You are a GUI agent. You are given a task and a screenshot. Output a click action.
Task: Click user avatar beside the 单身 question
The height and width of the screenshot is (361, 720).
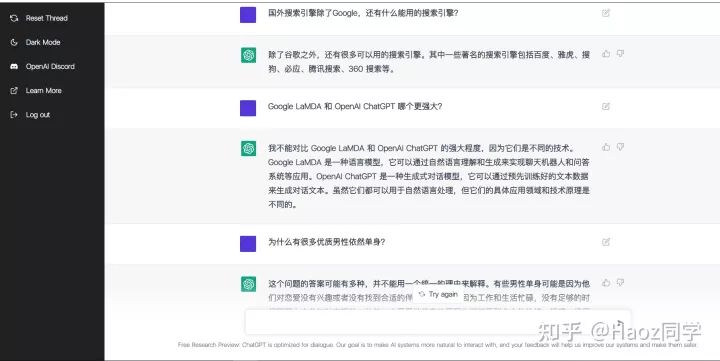[248, 243]
